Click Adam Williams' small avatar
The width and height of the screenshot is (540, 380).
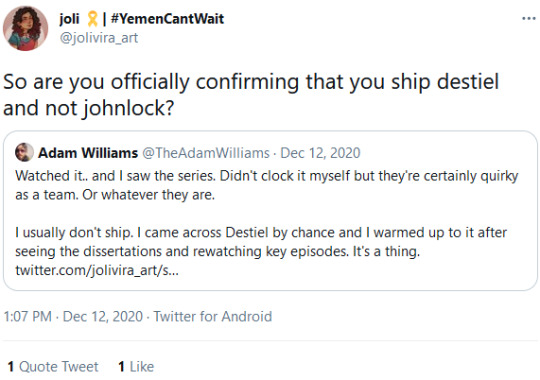click(24, 152)
